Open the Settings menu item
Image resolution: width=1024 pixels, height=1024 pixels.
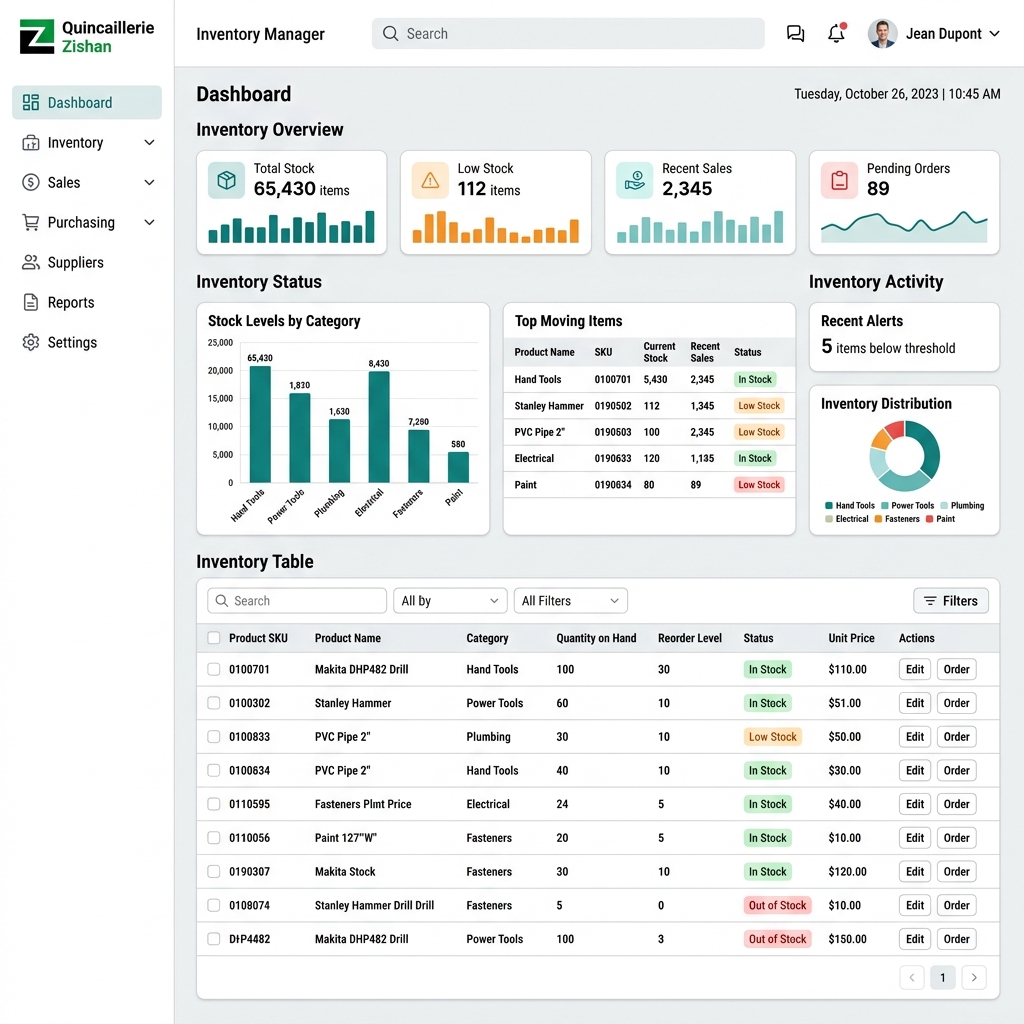click(87, 342)
